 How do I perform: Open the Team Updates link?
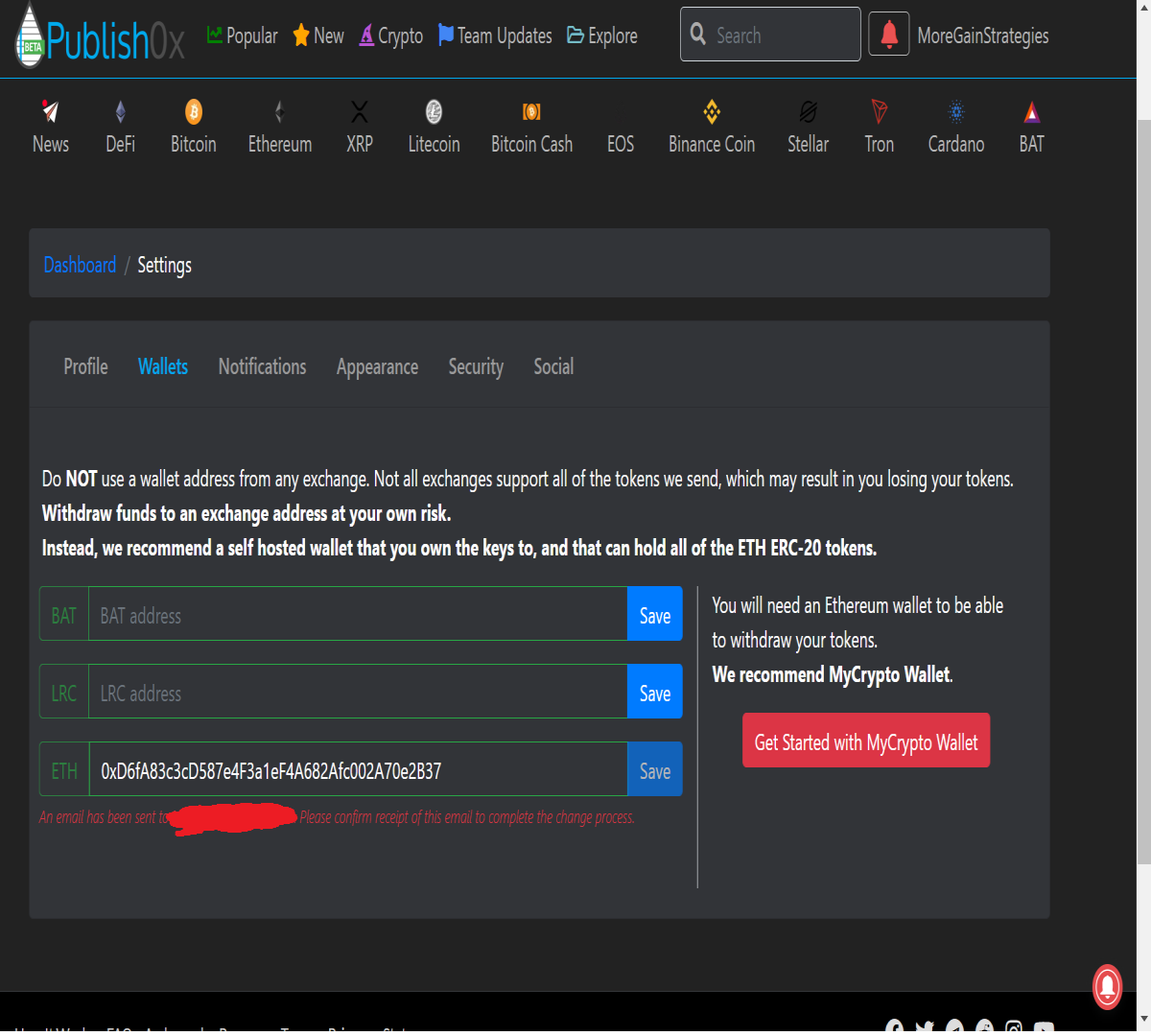pos(495,35)
